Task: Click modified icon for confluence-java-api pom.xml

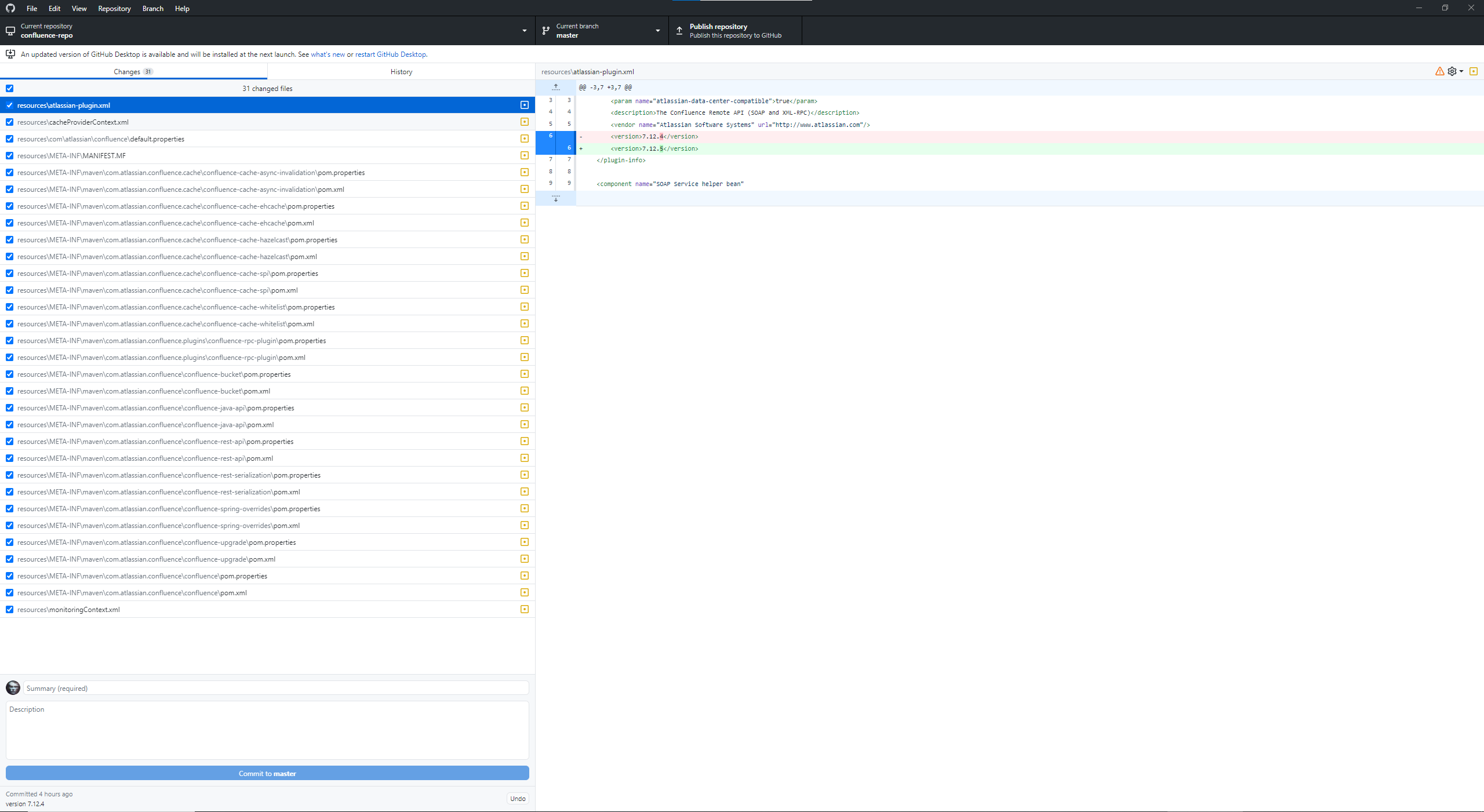Action: coord(525,424)
